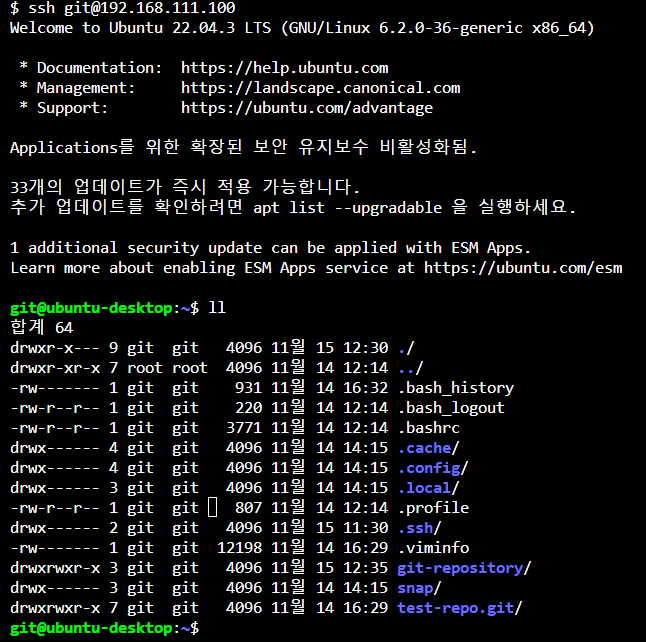
Task: Click the ssh git@192.168.111.100 command text
Action: click(132, 8)
